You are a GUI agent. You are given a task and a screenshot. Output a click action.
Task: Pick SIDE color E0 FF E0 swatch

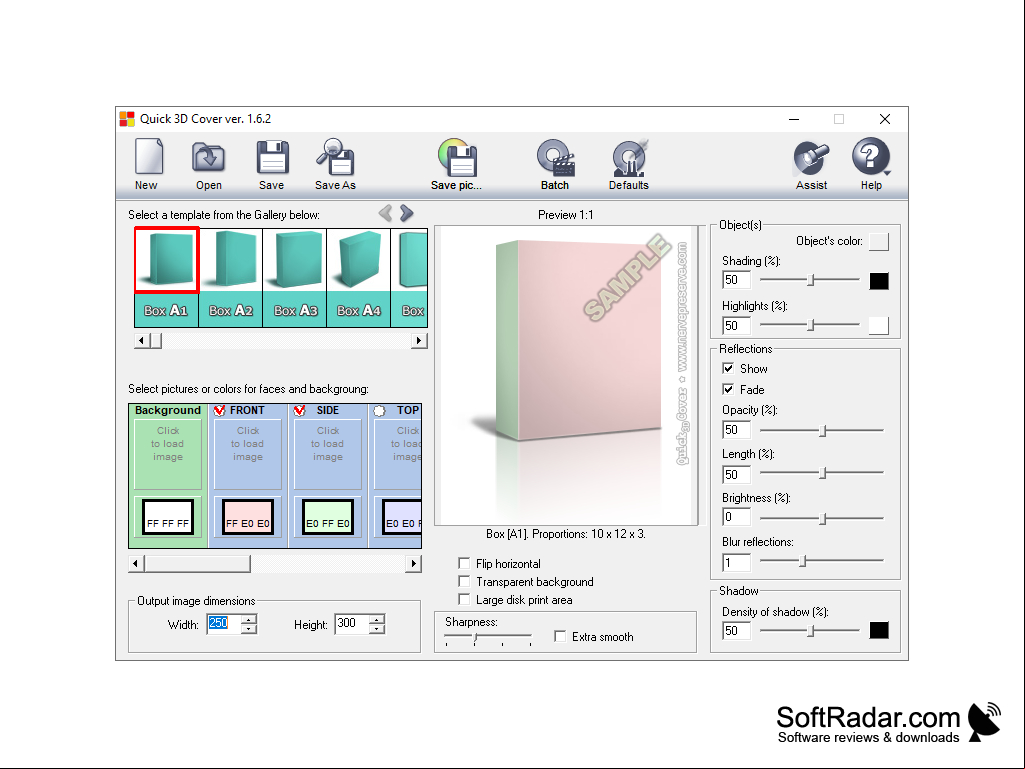pos(328,517)
